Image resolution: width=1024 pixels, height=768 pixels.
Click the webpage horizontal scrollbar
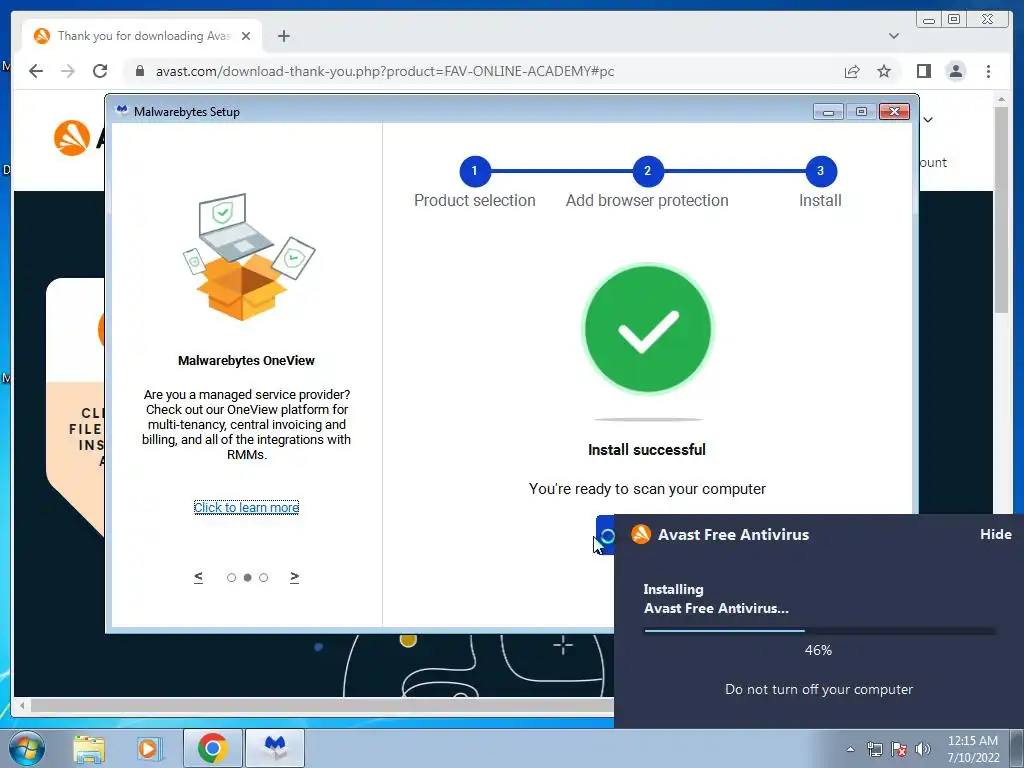click(320, 705)
